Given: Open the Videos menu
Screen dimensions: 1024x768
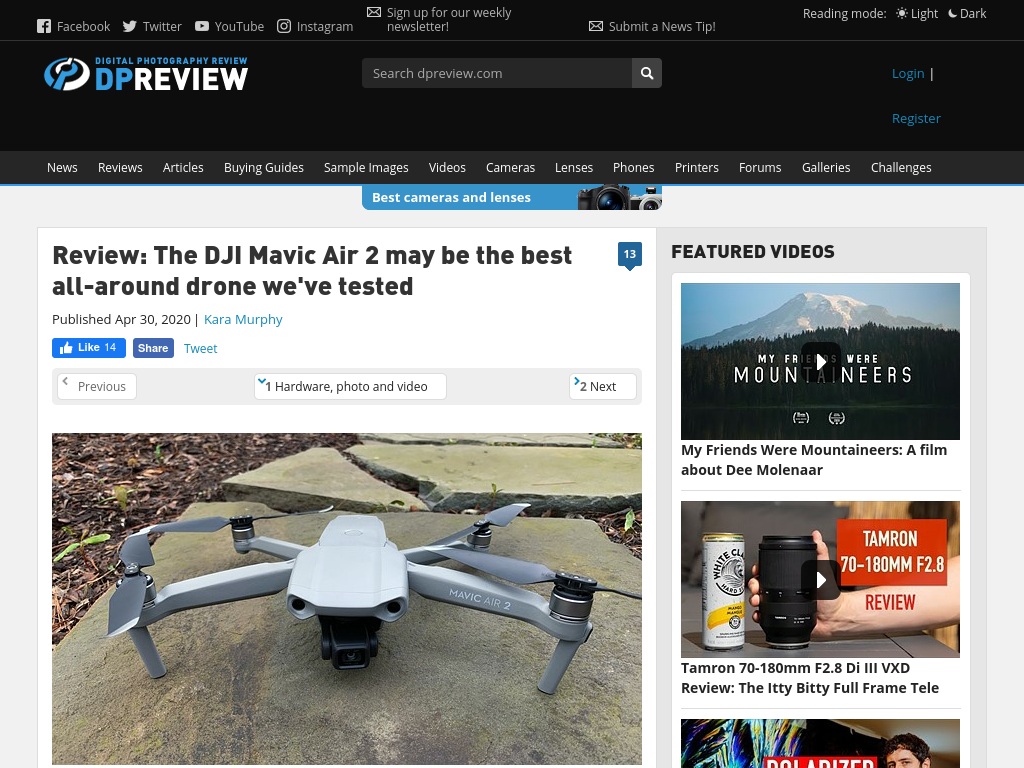Looking at the screenshot, I should coord(447,168).
